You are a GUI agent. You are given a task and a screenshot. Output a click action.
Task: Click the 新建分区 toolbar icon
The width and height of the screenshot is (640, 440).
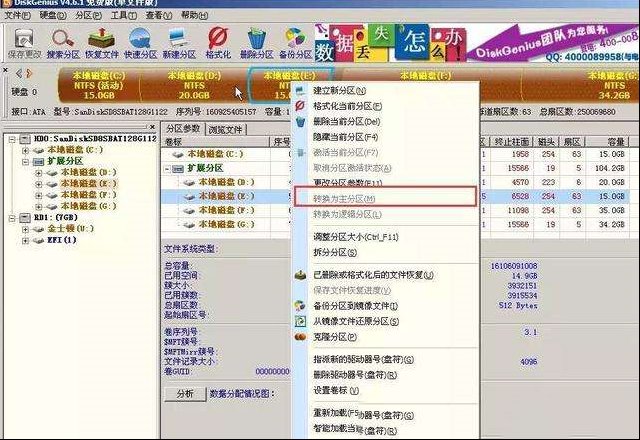coord(179,43)
